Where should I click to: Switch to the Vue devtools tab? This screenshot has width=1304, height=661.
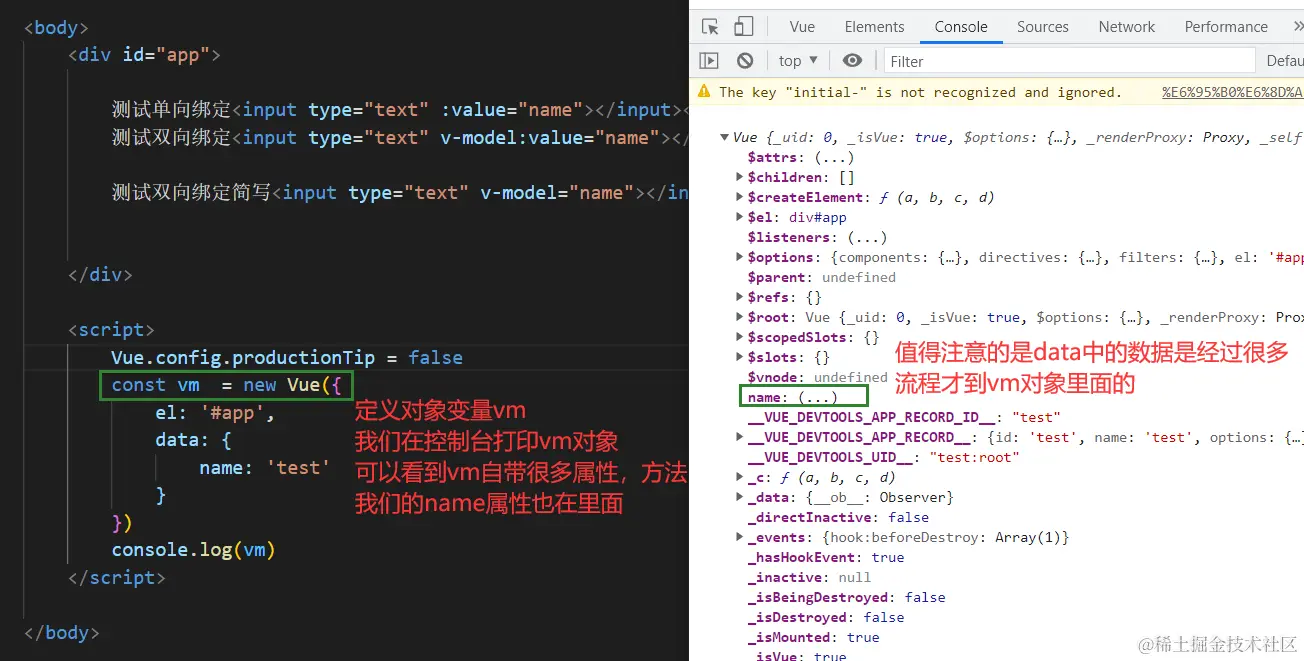point(802,27)
